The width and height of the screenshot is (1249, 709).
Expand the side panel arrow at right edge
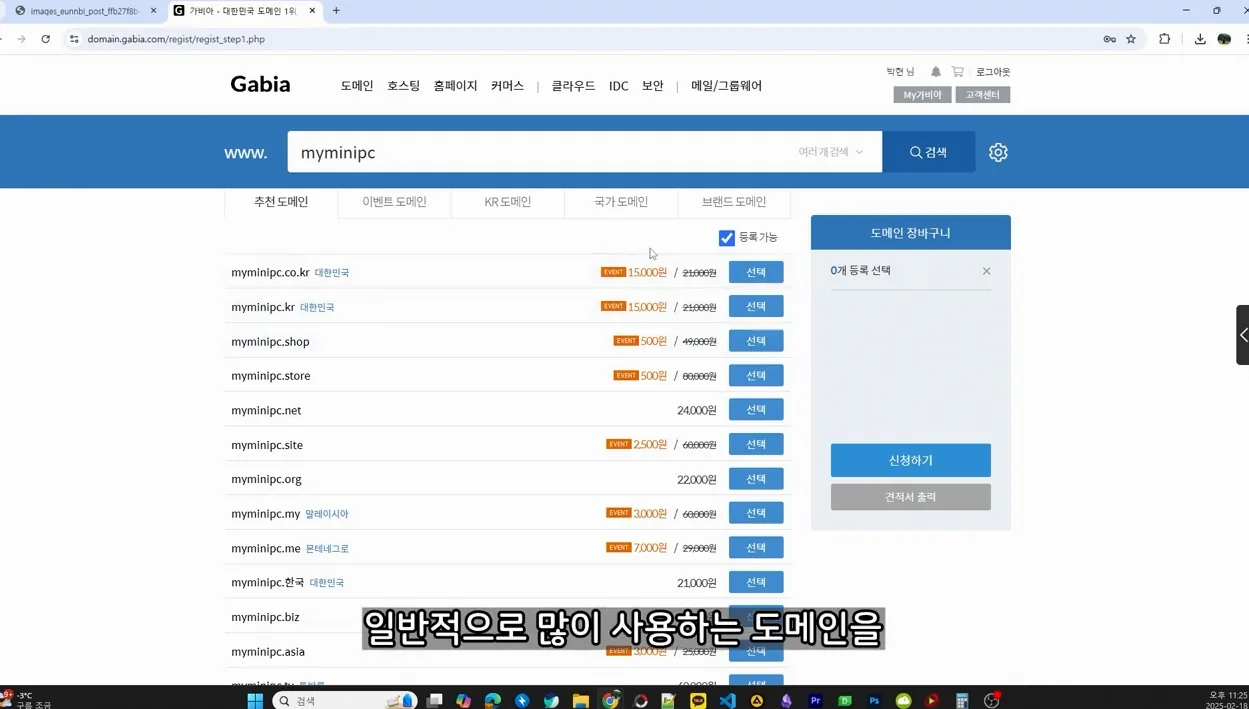pos(1243,335)
